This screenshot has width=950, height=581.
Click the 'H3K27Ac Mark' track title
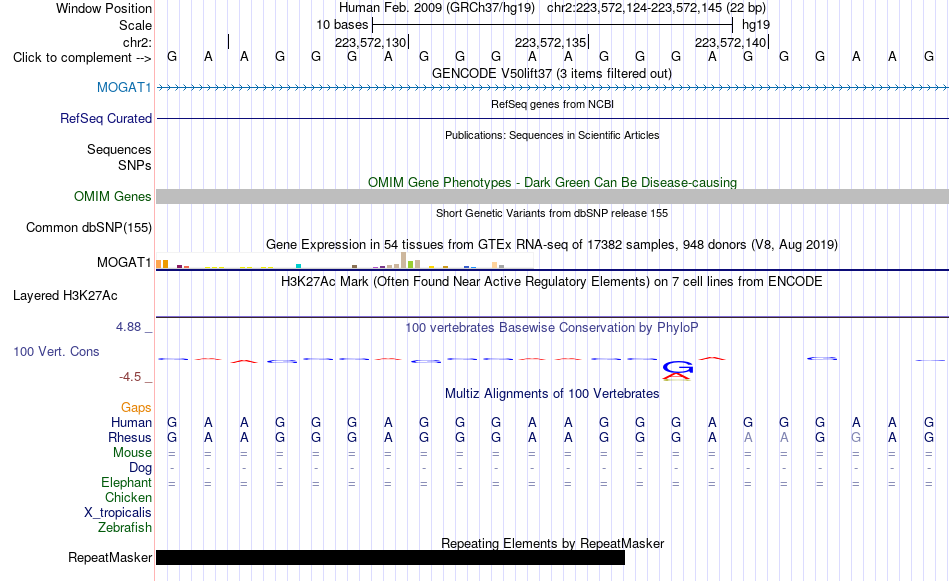coord(552,282)
